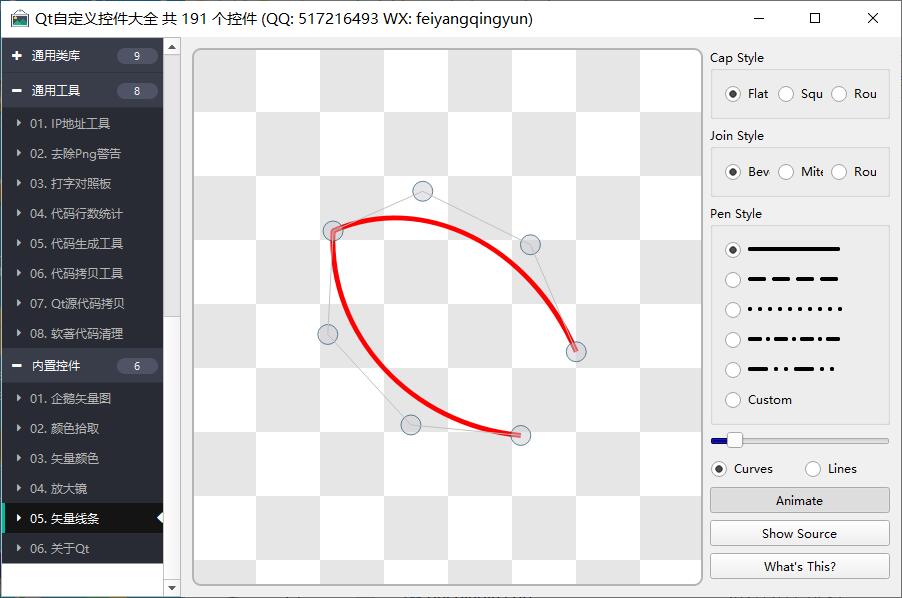Expand arrow beside 02. 颜色拾取

click(19, 429)
